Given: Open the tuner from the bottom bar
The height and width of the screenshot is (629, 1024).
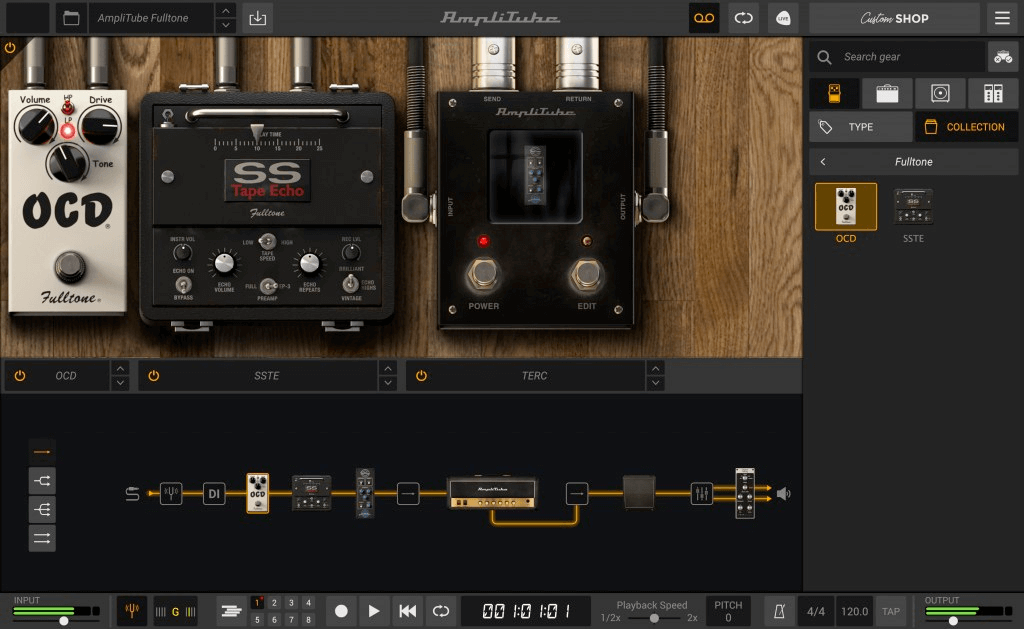Looking at the screenshot, I should coord(133,611).
